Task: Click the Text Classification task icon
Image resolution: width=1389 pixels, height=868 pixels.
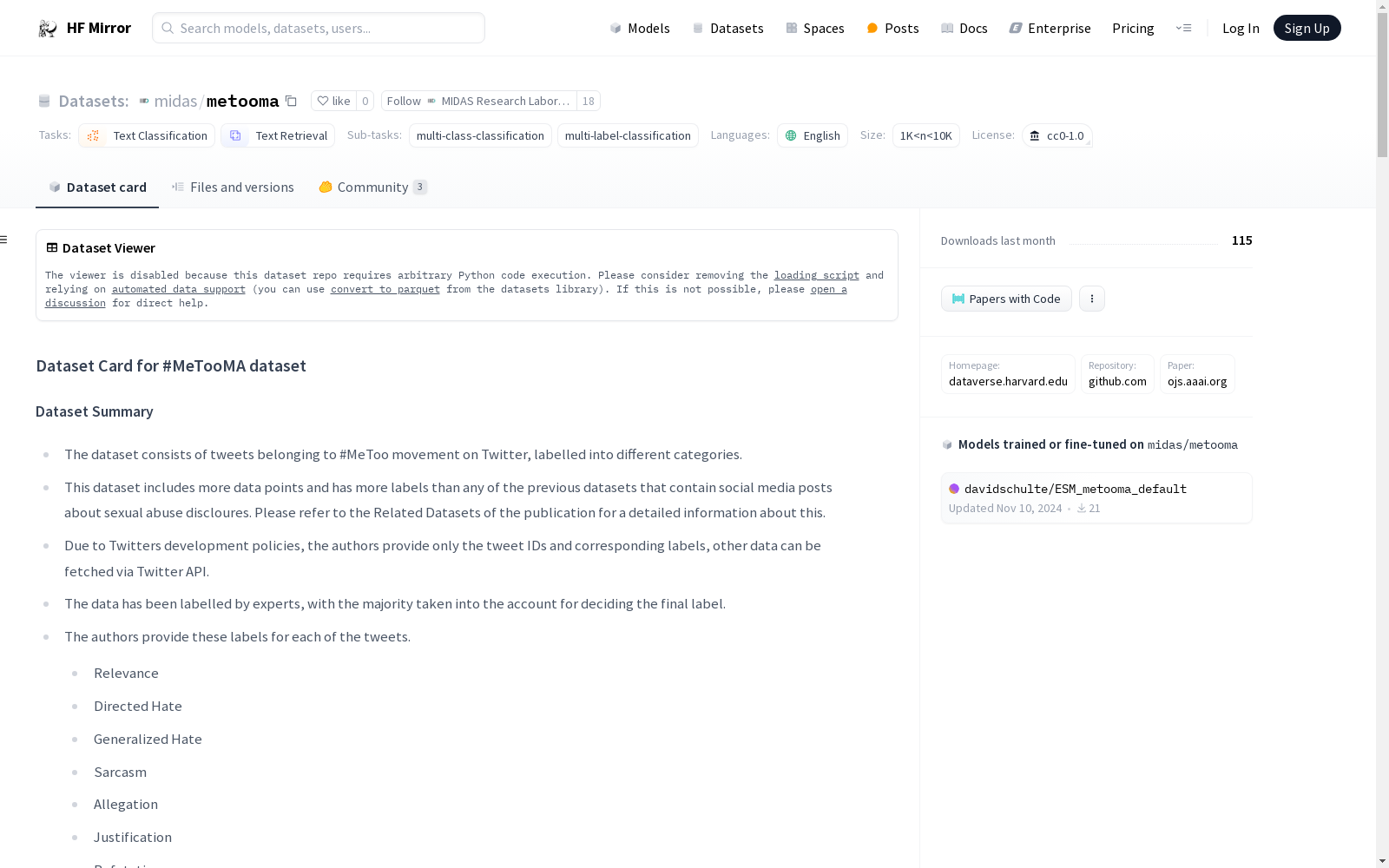Action: pyautogui.click(x=94, y=135)
